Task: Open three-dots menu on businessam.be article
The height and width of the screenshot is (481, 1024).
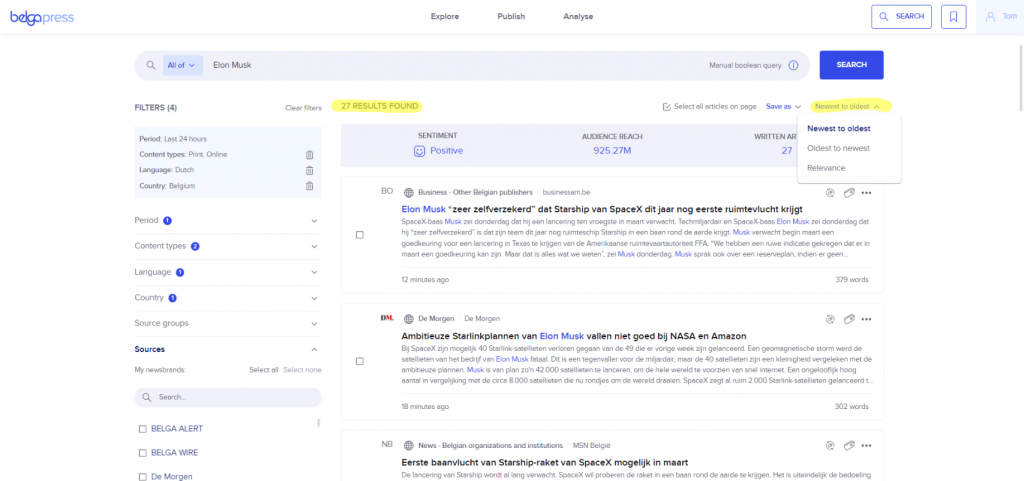Action: pos(867,193)
